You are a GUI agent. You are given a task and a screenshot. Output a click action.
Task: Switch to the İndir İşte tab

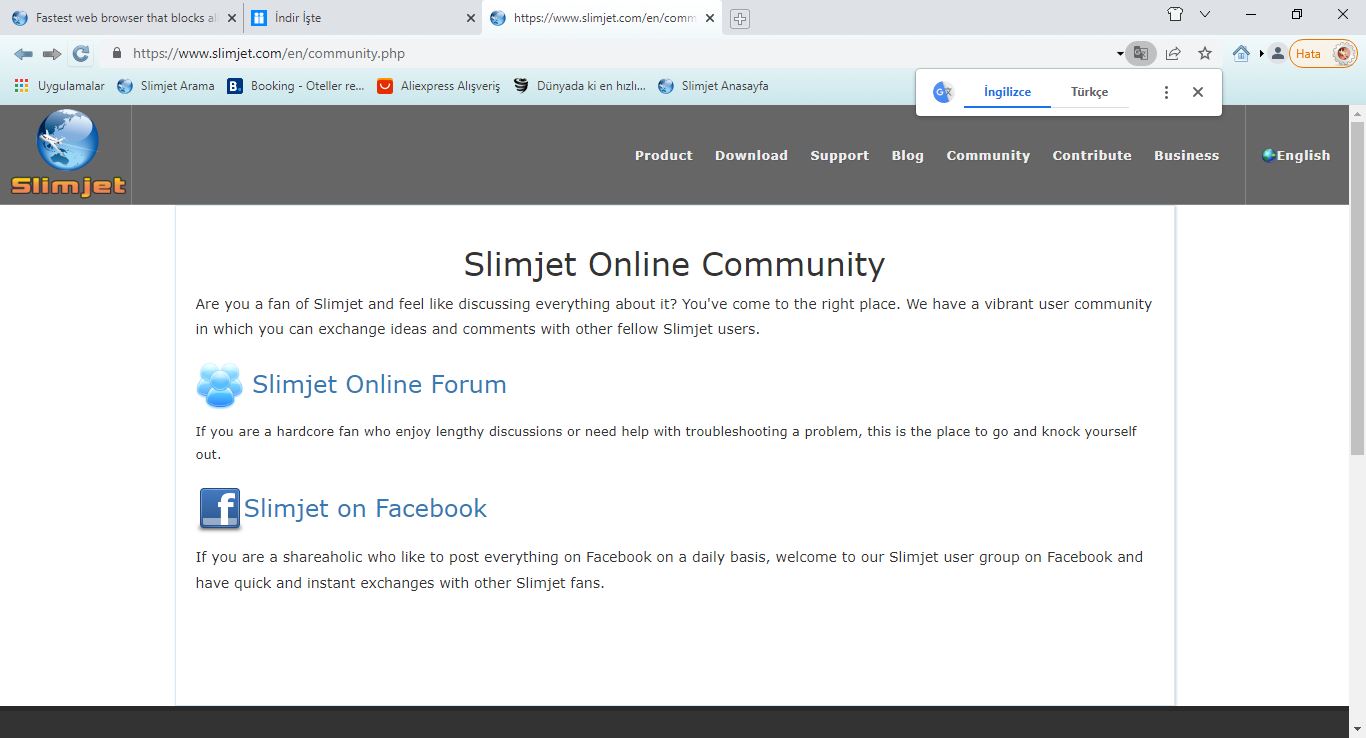362,18
